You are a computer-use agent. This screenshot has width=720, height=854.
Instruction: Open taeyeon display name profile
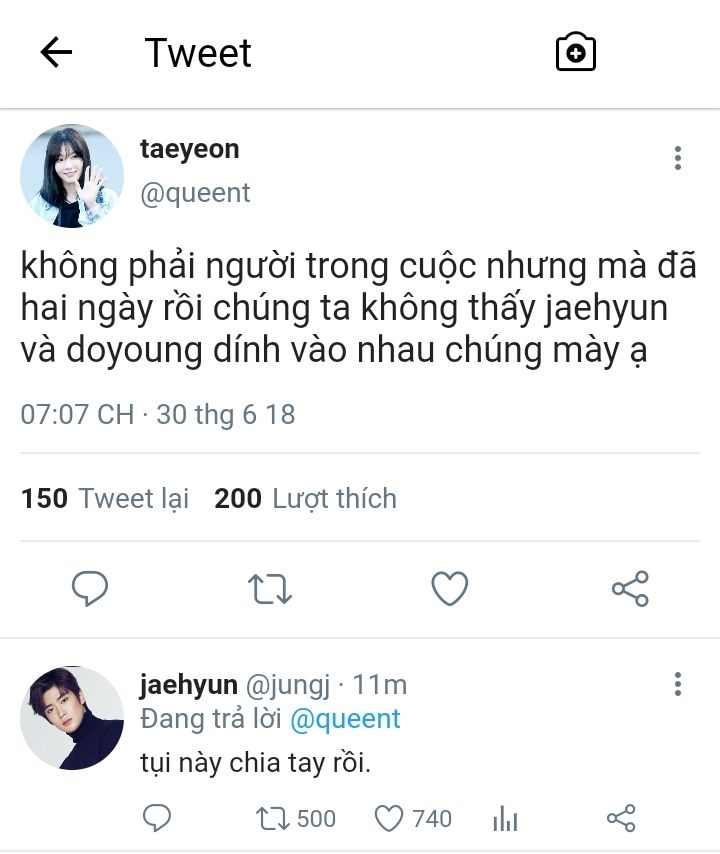pyautogui.click(x=190, y=149)
